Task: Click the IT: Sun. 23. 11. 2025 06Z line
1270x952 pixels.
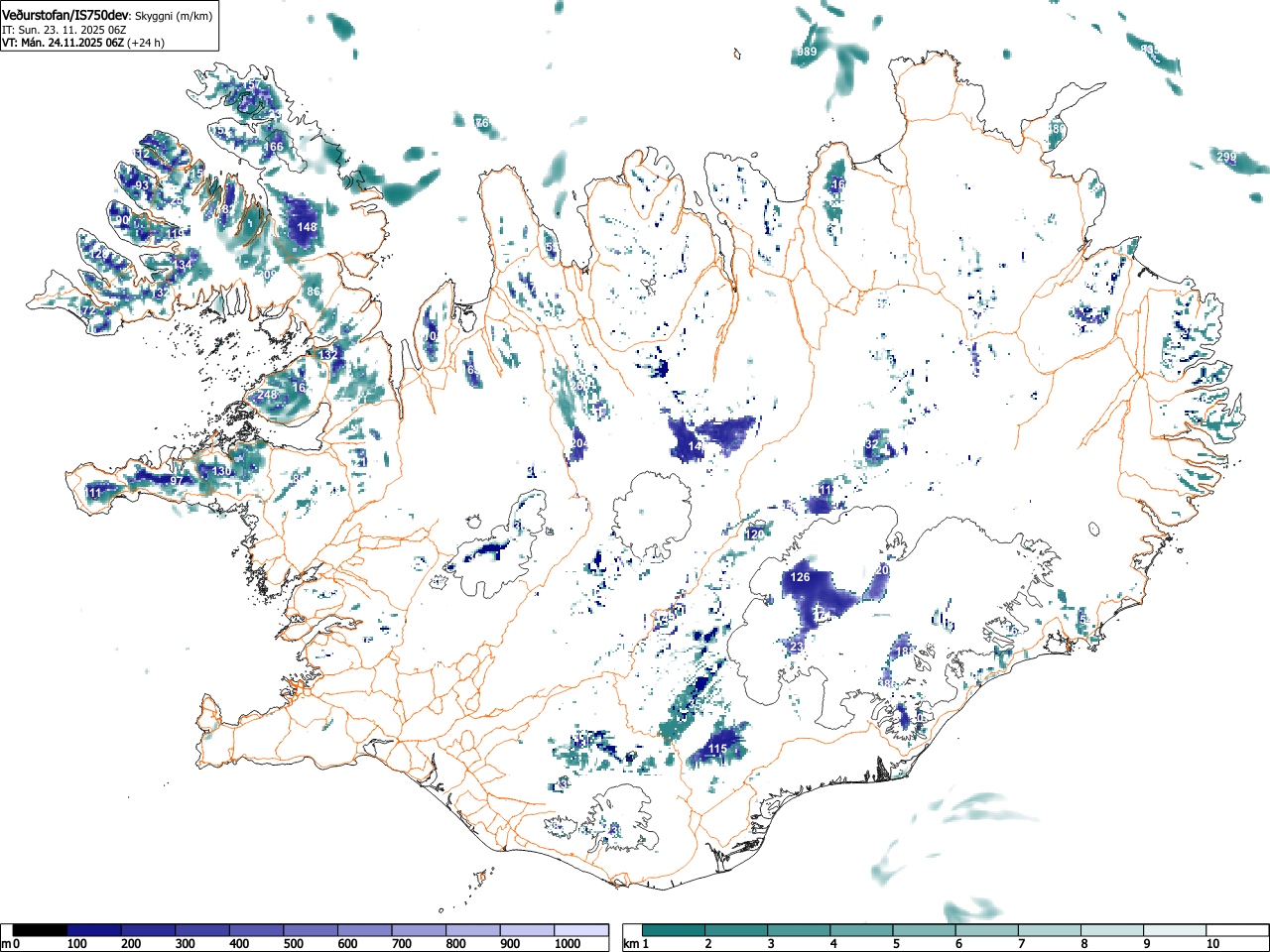Action: tap(64, 30)
